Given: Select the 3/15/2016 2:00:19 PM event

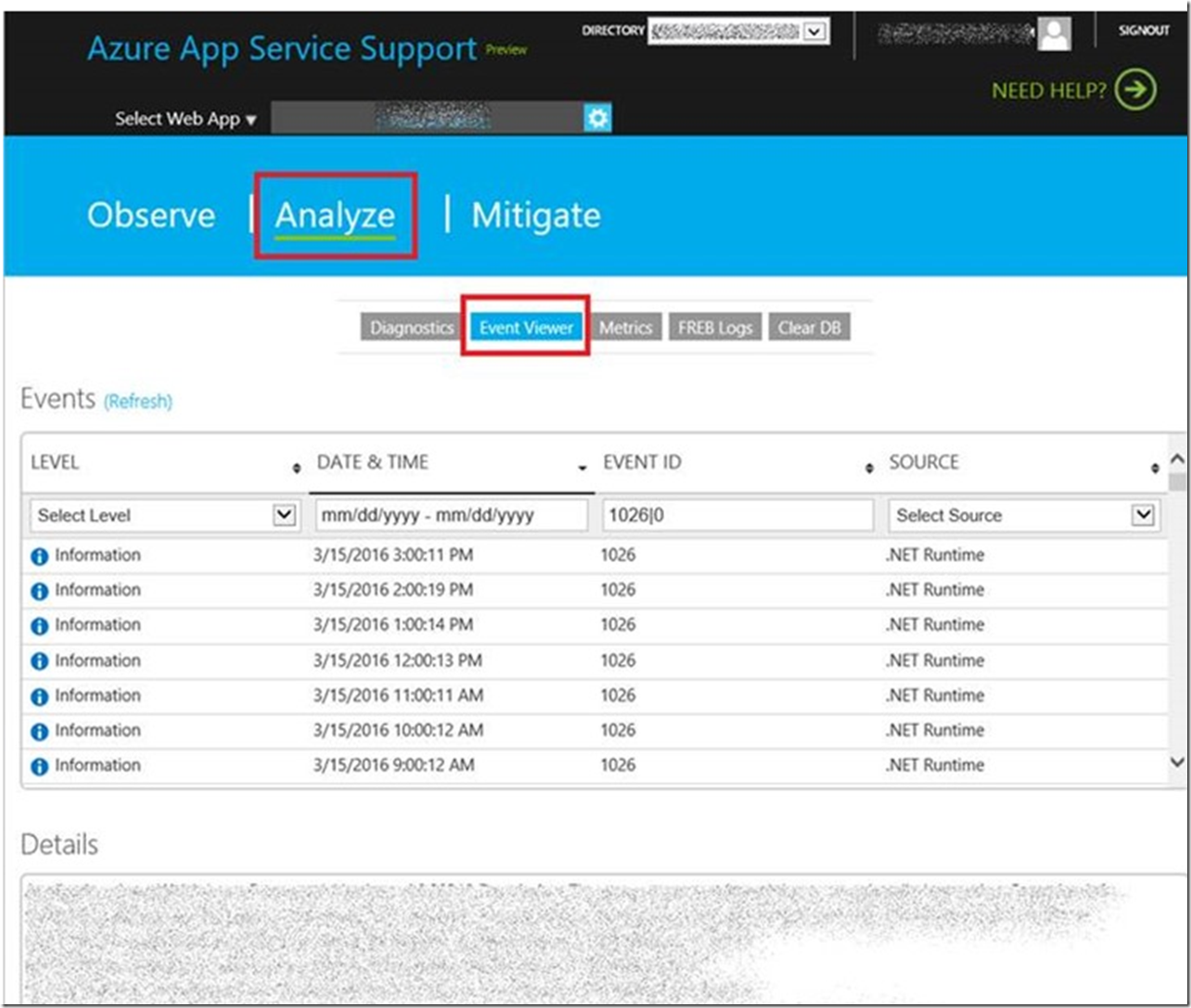Looking at the screenshot, I should coord(594,591).
